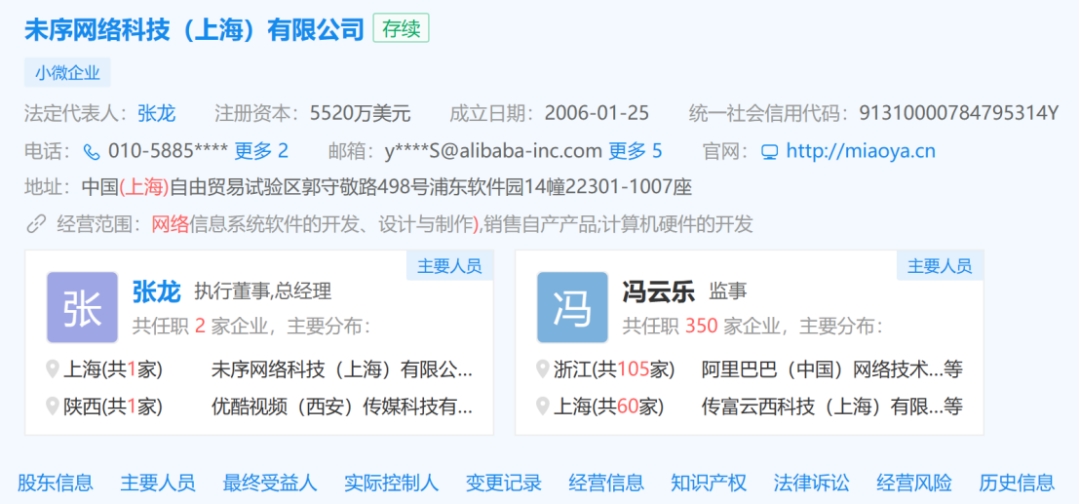Click the monitor icon beside the official website
Screen dimensions: 1080x504
click(769, 151)
